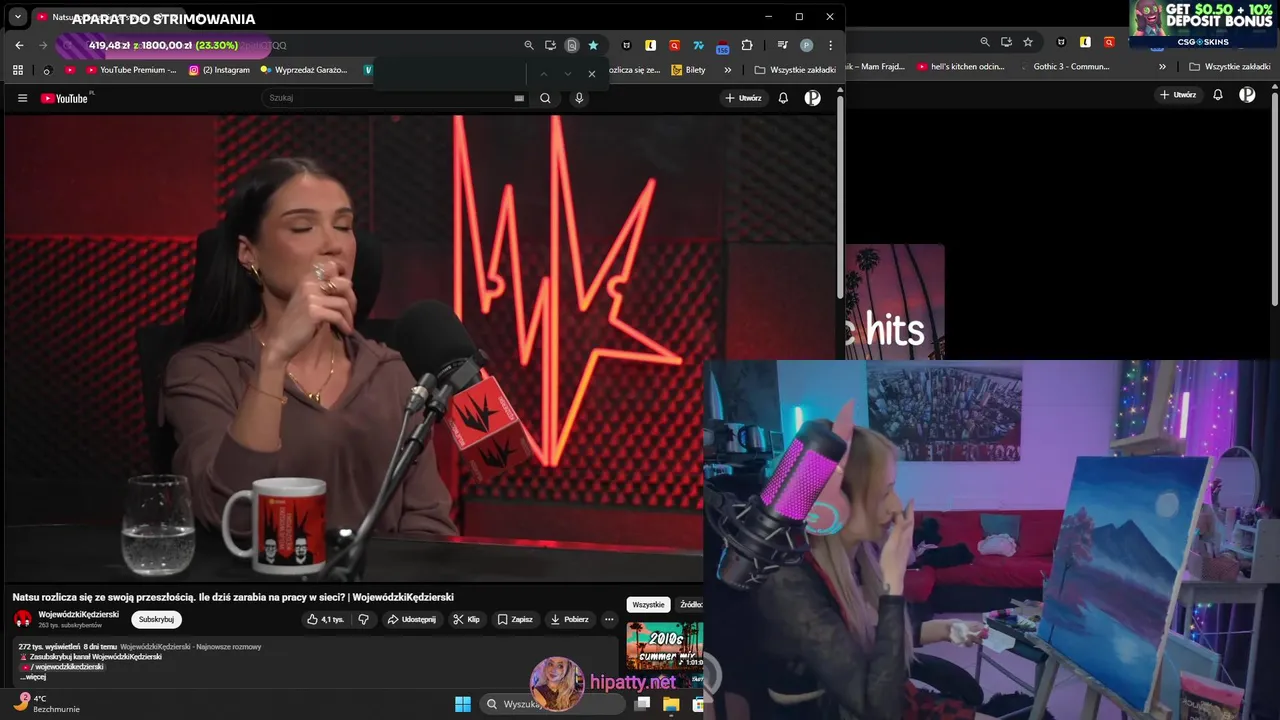Image resolution: width=1280 pixels, height=720 pixels.
Task: Go to the YouTube home logo
Action: point(65,98)
